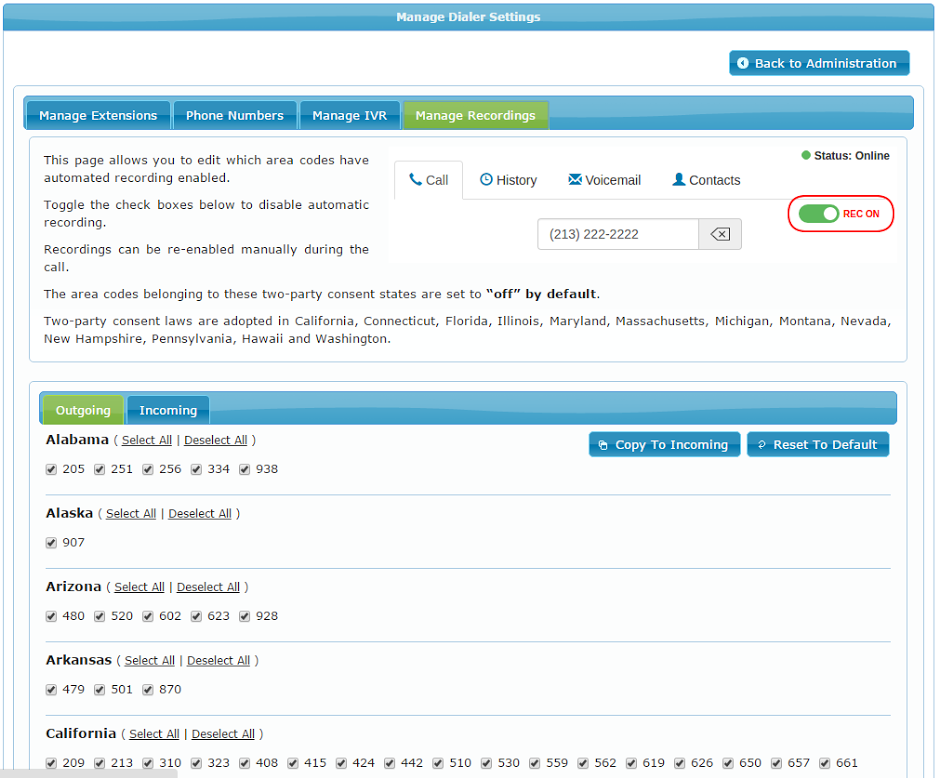Click the green Status Online indicator dot
This screenshot has height=778, width=951.
pyautogui.click(x=806, y=156)
